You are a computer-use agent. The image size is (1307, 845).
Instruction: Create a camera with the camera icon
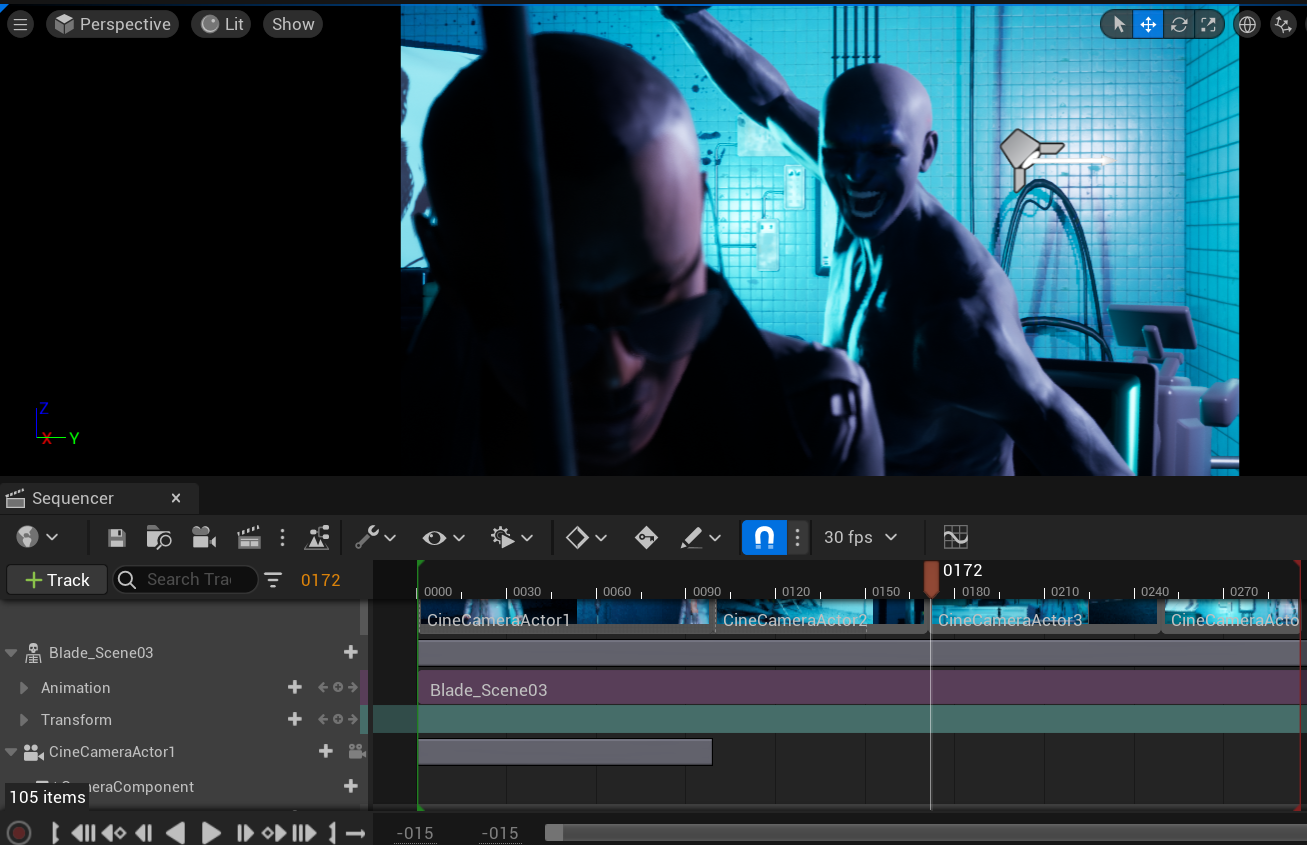204,538
